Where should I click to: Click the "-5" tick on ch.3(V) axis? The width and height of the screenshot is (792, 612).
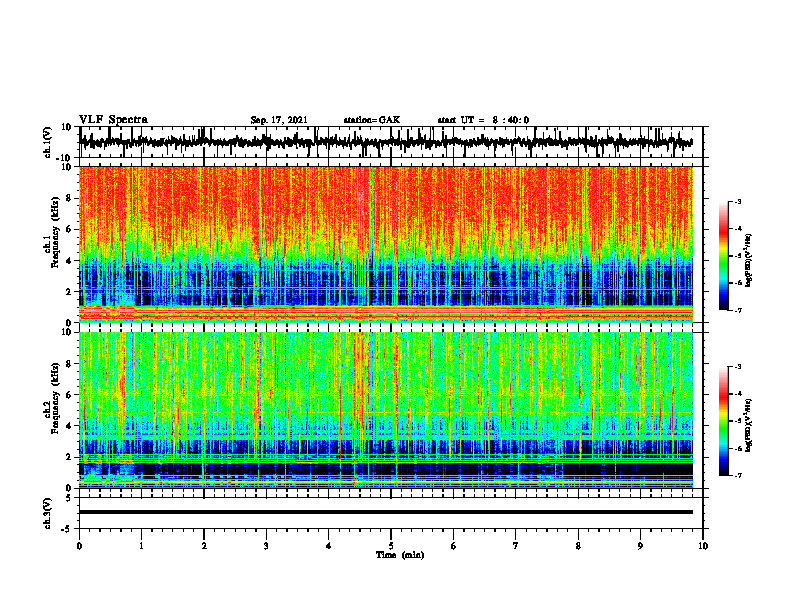(68, 529)
